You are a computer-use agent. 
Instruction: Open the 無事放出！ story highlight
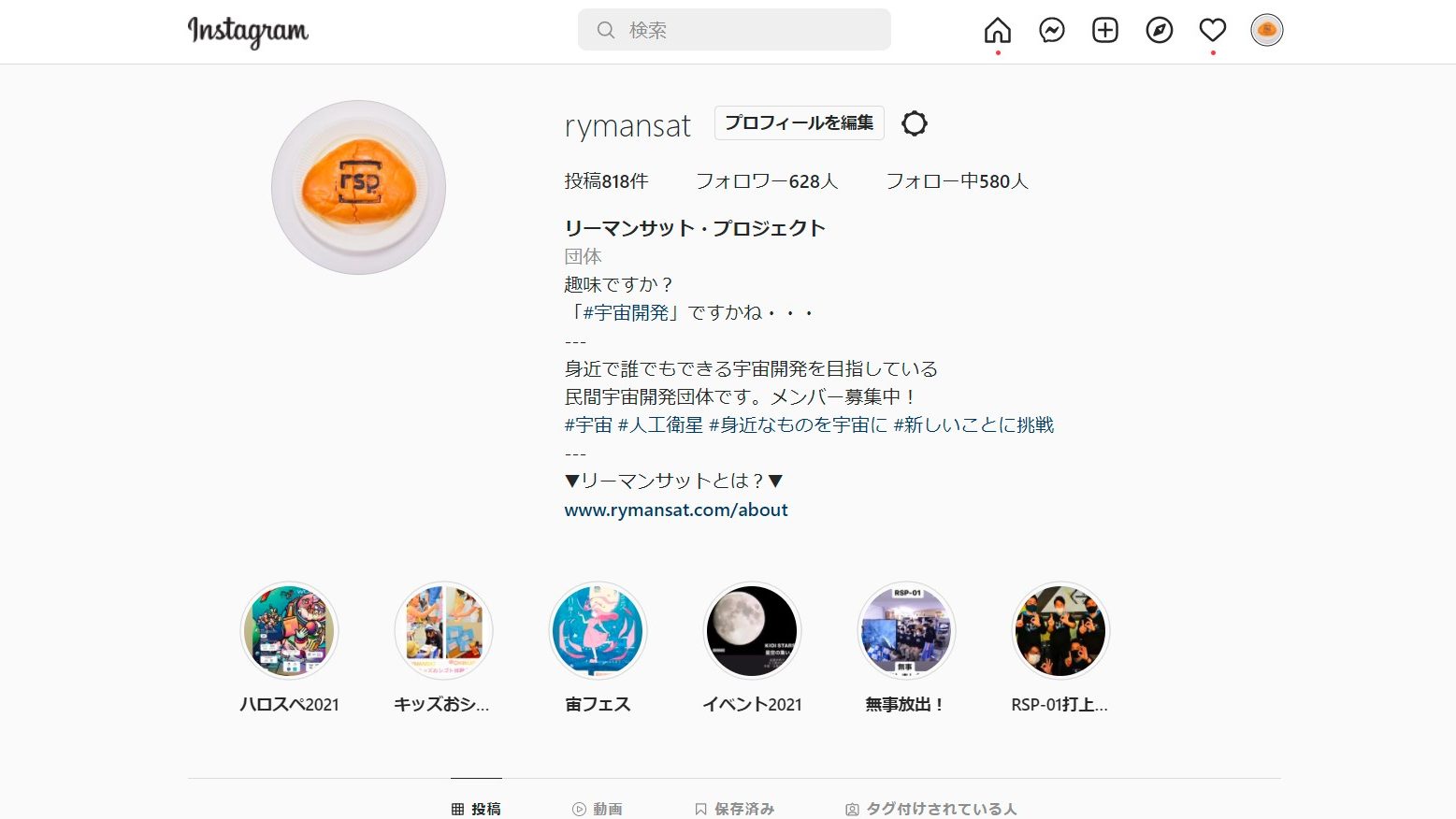906,647
